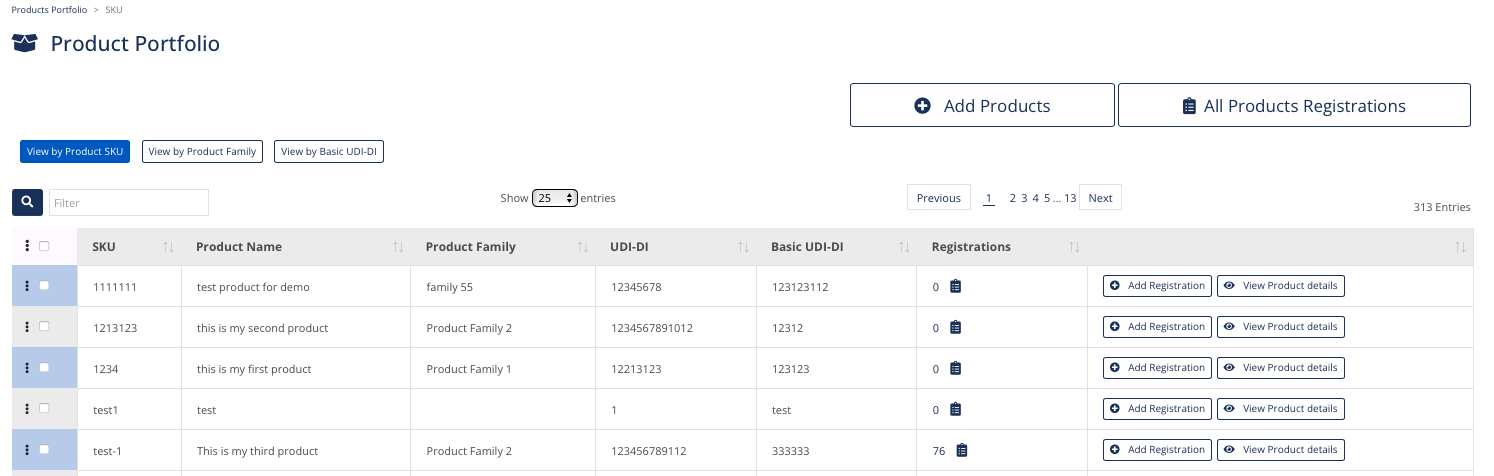This screenshot has height=476, width=1494.
Task: Tick the select-all checkbox in table header
Action: tap(44, 246)
